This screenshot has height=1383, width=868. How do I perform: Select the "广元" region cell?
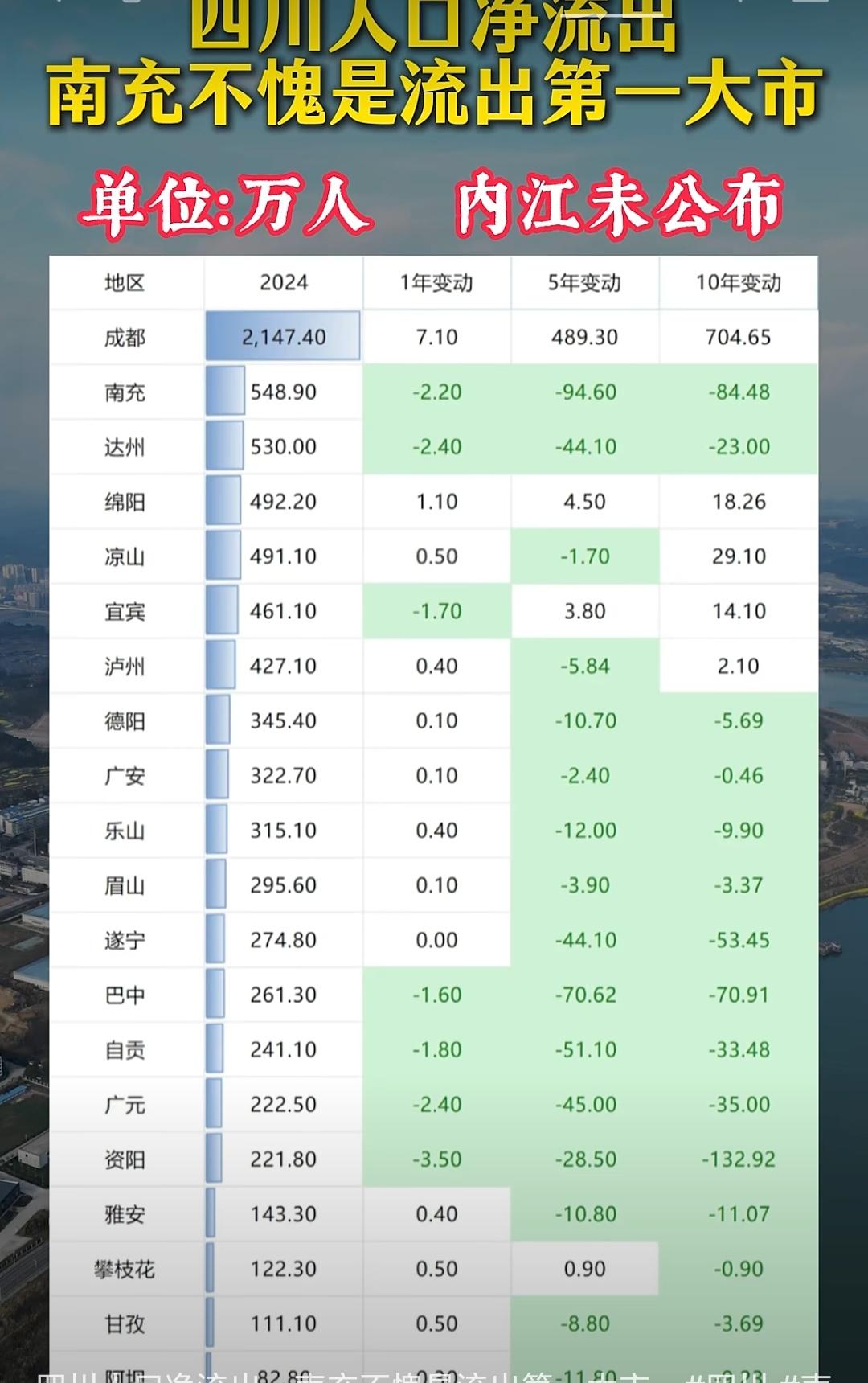click(125, 1103)
